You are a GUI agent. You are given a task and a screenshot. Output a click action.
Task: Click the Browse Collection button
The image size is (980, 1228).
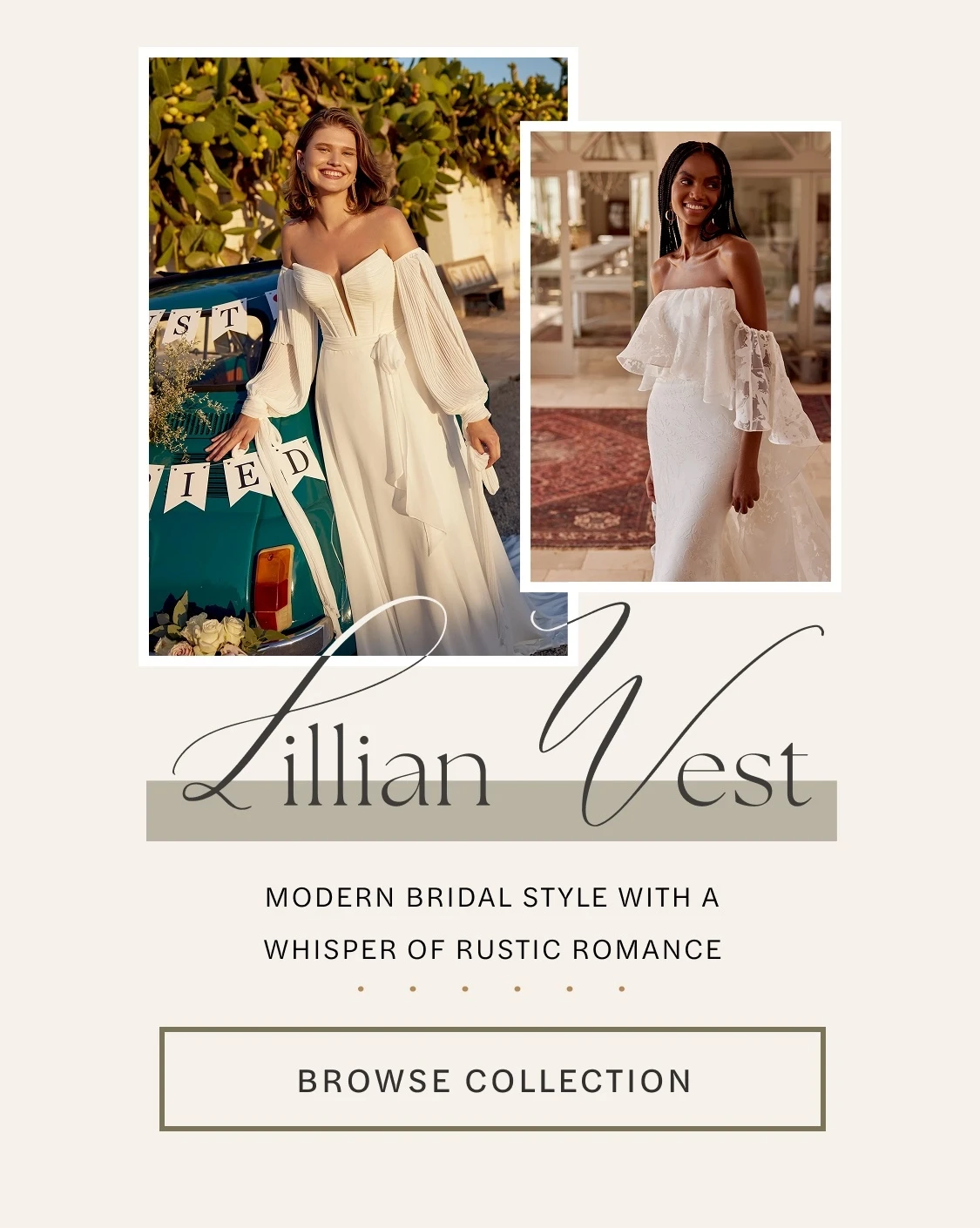[x=492, y=1079]
